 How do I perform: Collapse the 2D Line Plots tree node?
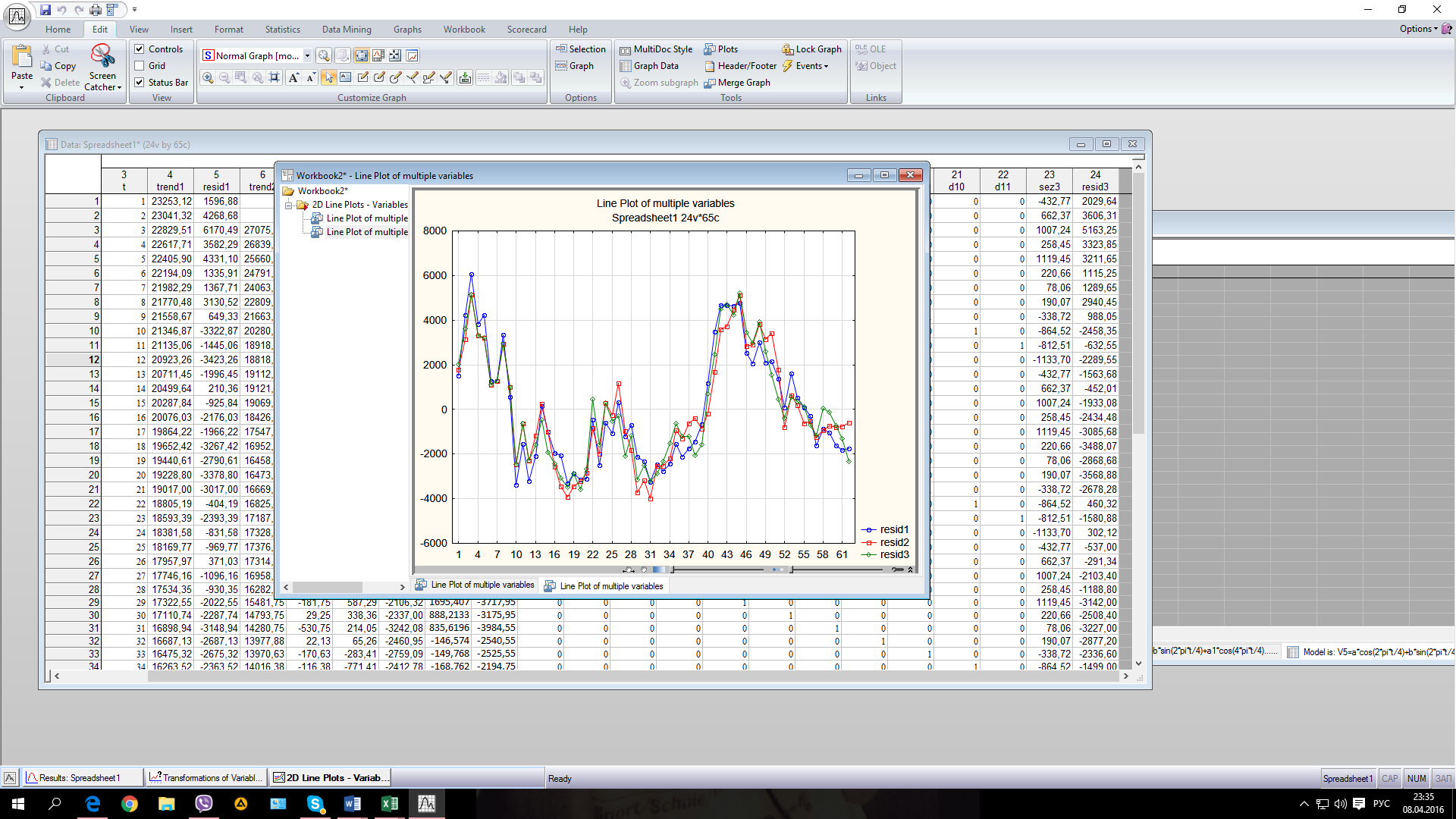289,205
